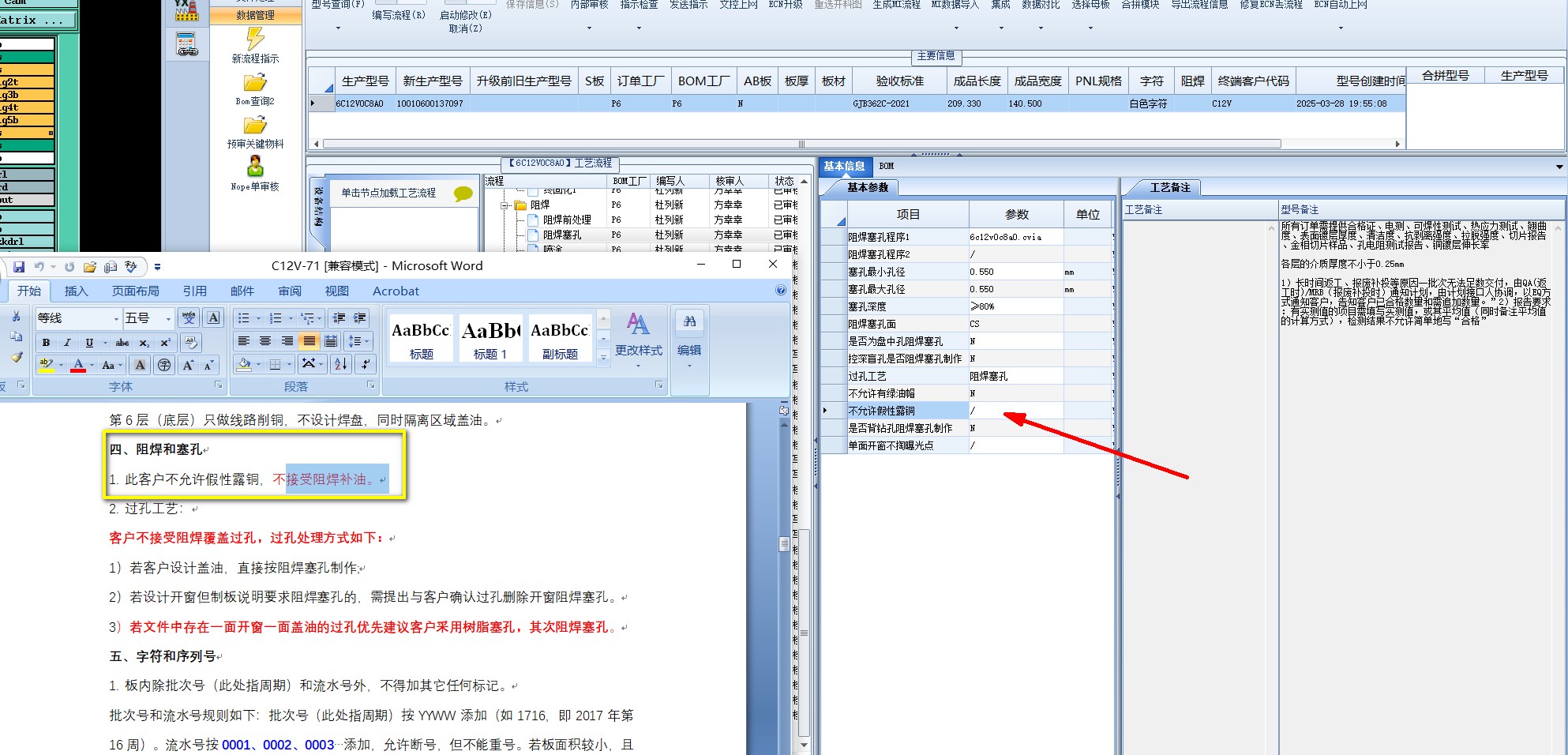Click the open-folder icon in Word toolbar

90,267
